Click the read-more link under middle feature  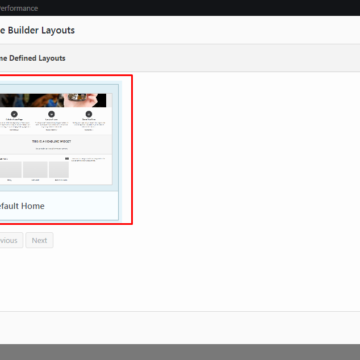[x=51, y=130]
